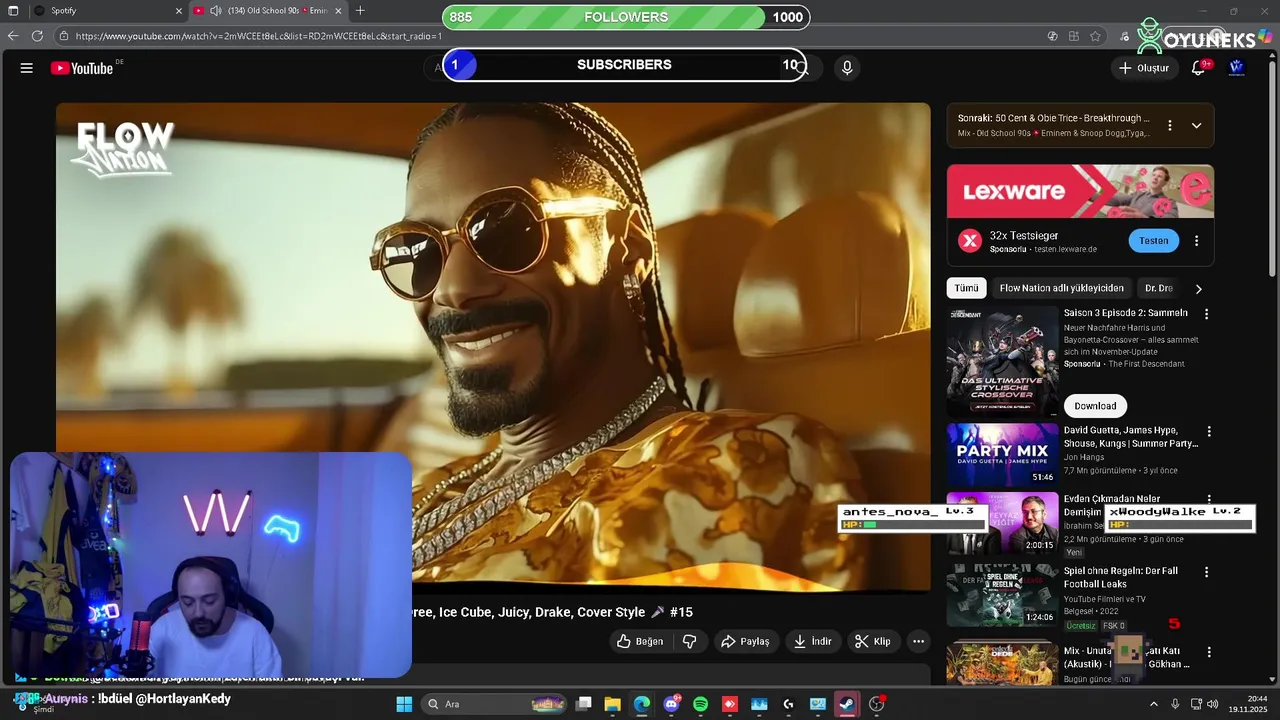This screenshot has width=1280, height=720.
Task: Open Spiel ohne Regeln video thumbnail
Action: point(1002,595)
